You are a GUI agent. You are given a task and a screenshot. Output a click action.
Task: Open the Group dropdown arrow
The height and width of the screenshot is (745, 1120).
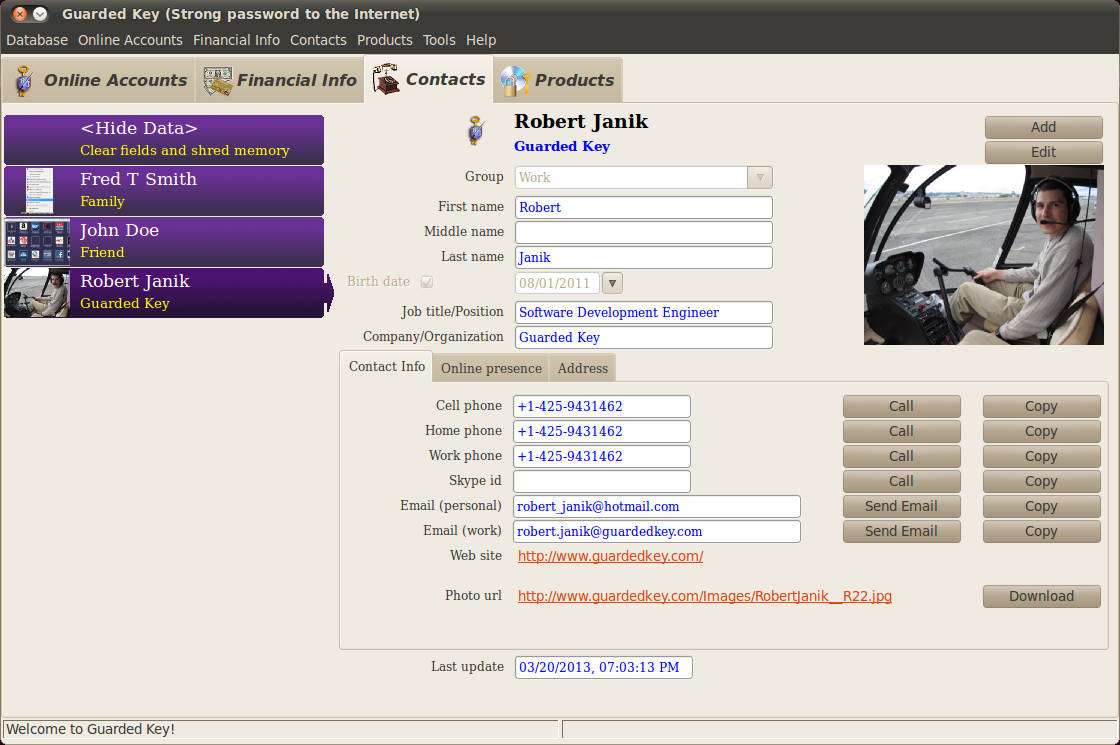(760, 177)
